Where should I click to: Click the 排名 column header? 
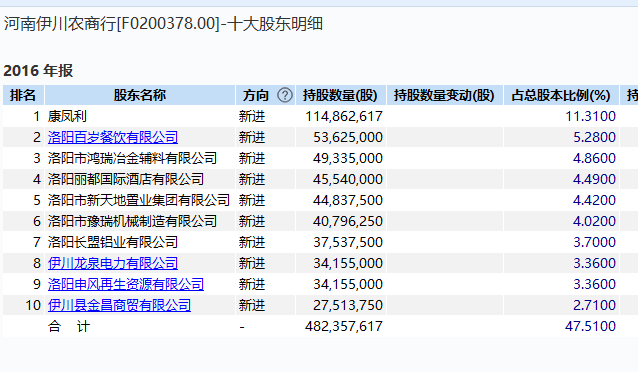click(x=23, y=95)
